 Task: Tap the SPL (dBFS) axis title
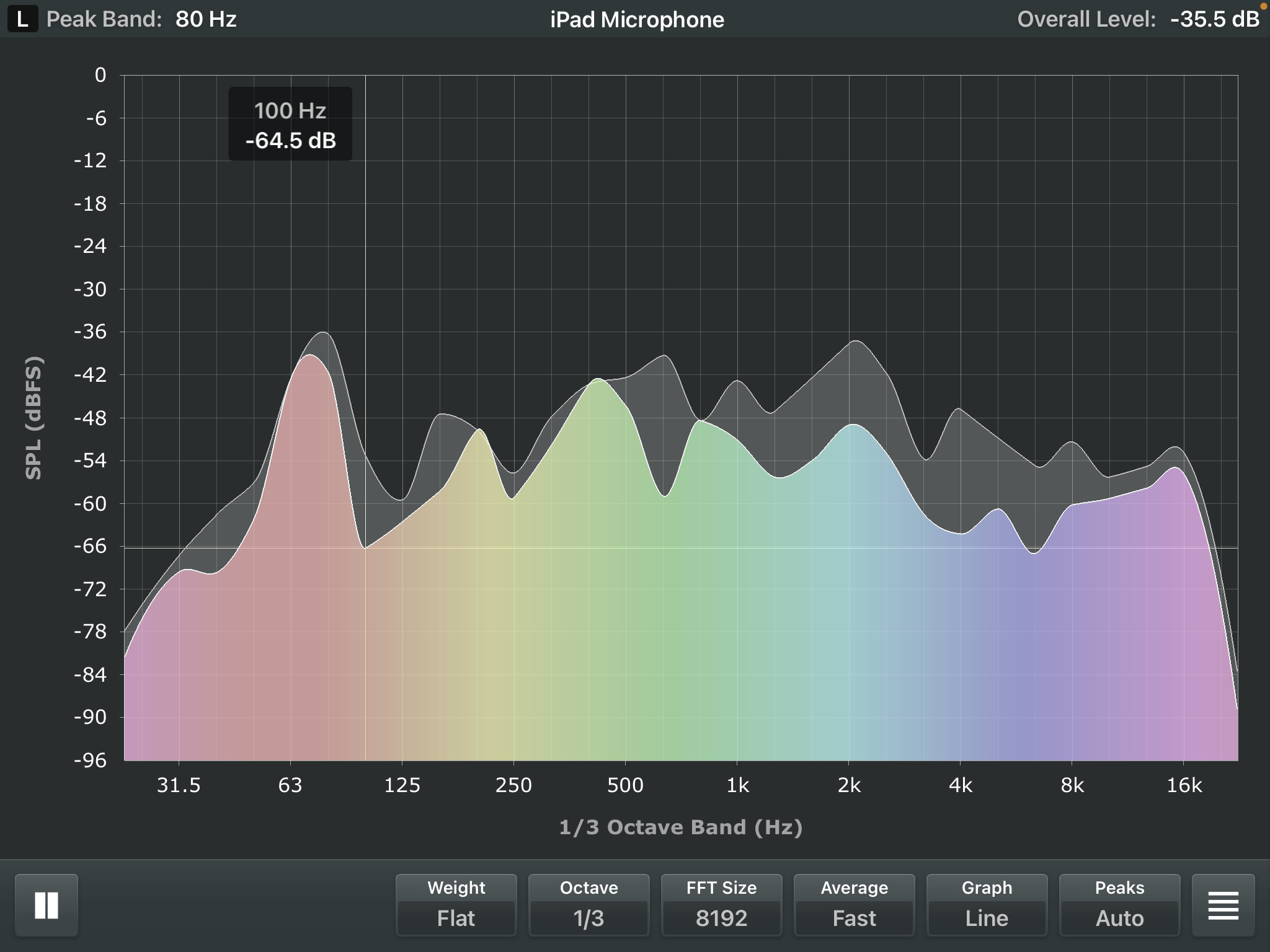tap(33, 418)
